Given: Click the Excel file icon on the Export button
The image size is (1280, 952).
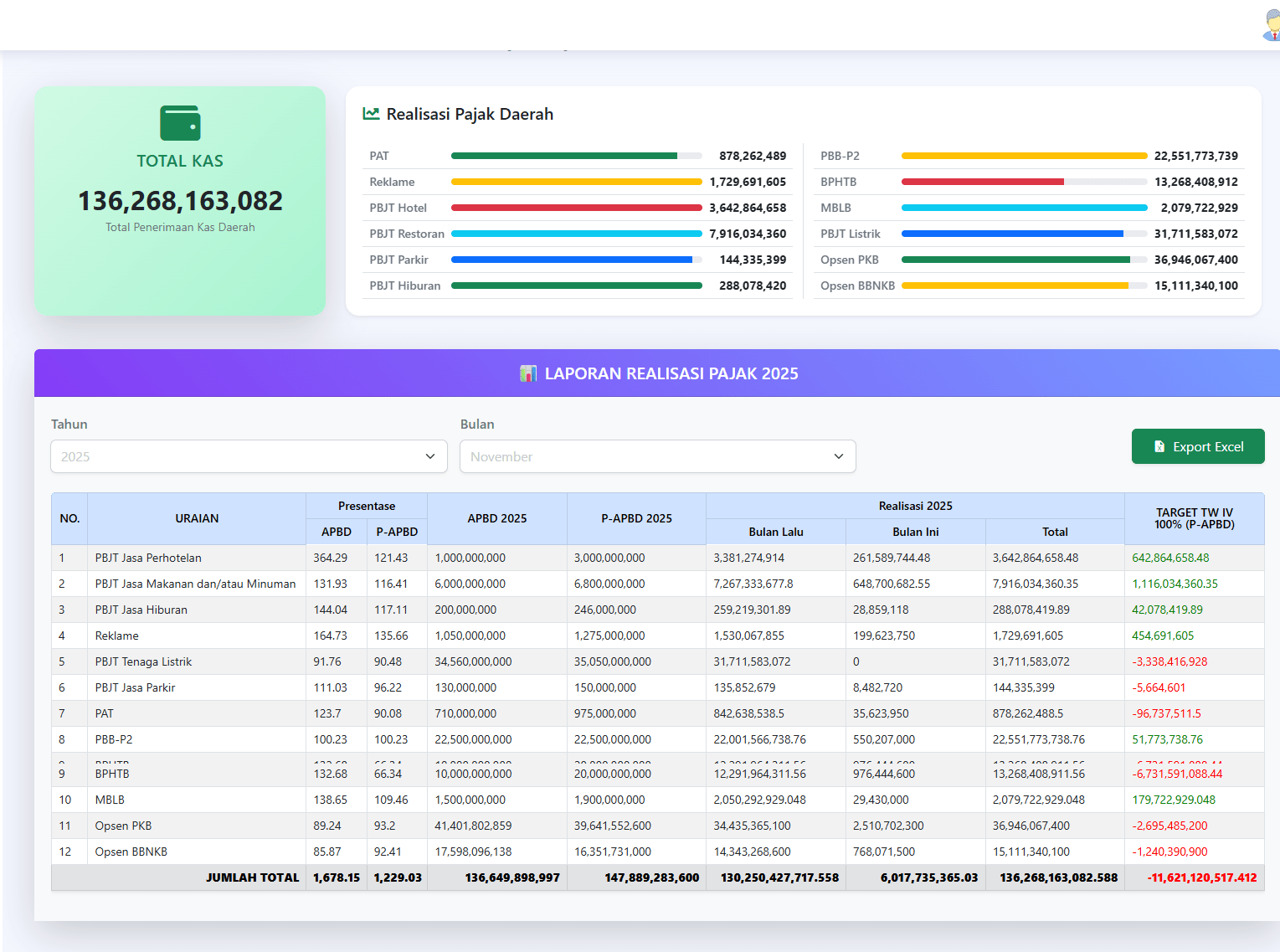Looking at the screenshot, I should click(x=1161, y=446).
